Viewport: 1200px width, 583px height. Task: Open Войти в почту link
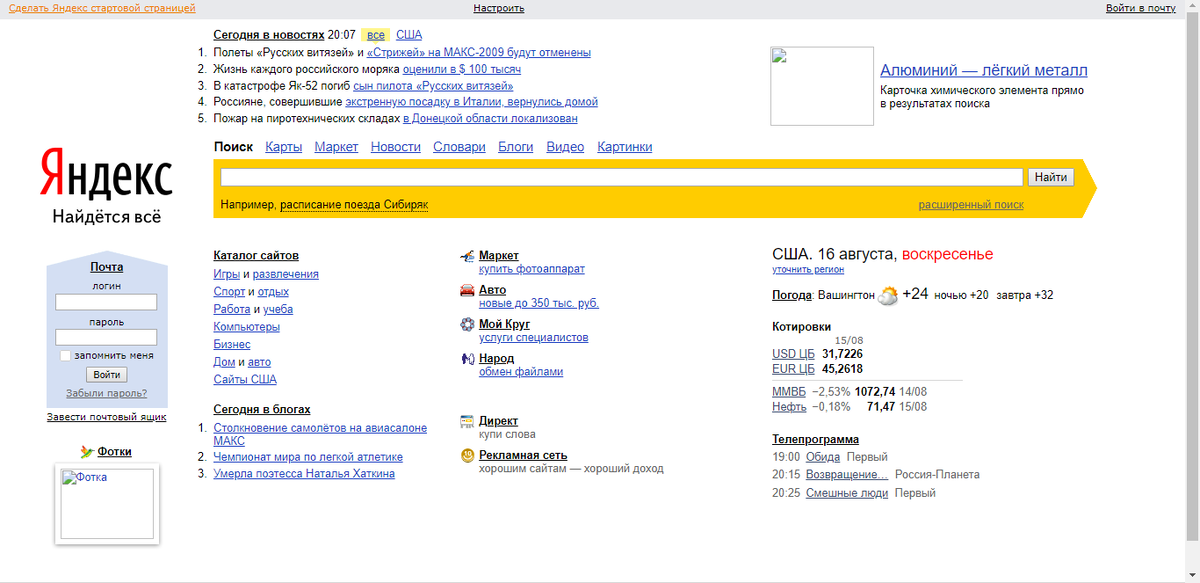(1141, 8)
